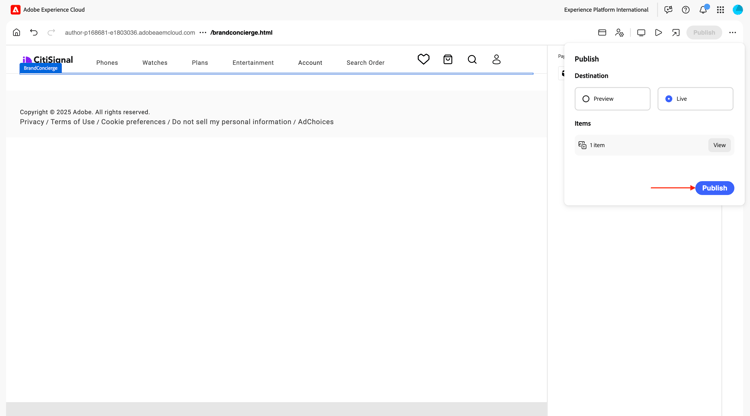Open the more options ellipsis menu
Image resolution: width=750 pixels, height=416 pixels.
coord(732,33)
